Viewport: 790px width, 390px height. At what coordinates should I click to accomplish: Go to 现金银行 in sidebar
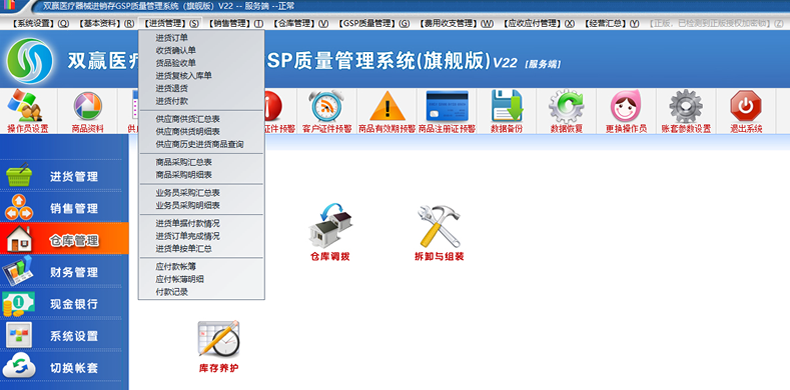[64, 304]
